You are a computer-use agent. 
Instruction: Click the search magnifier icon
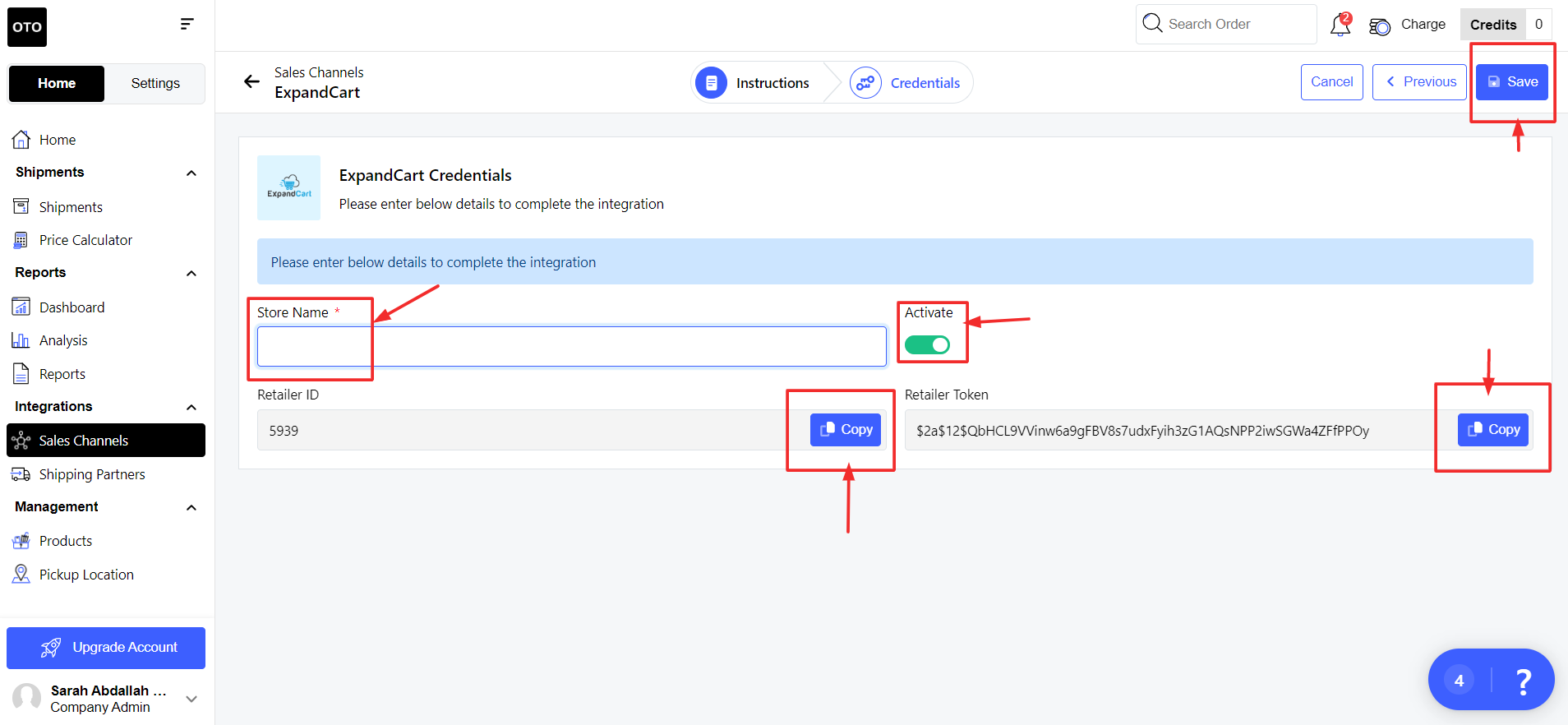(1152, 23)
